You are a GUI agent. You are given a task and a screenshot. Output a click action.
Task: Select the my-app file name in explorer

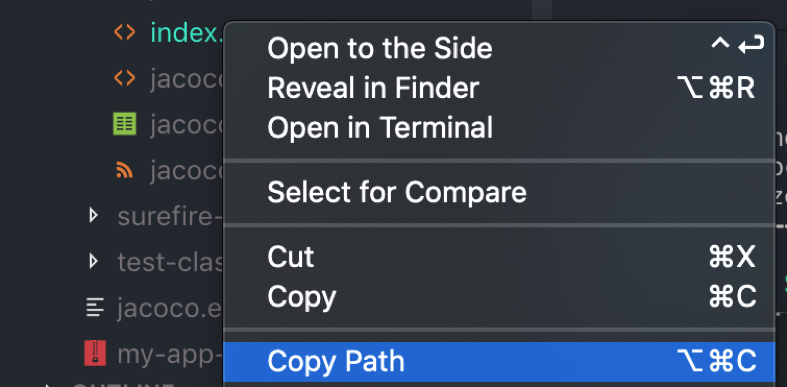170,354
